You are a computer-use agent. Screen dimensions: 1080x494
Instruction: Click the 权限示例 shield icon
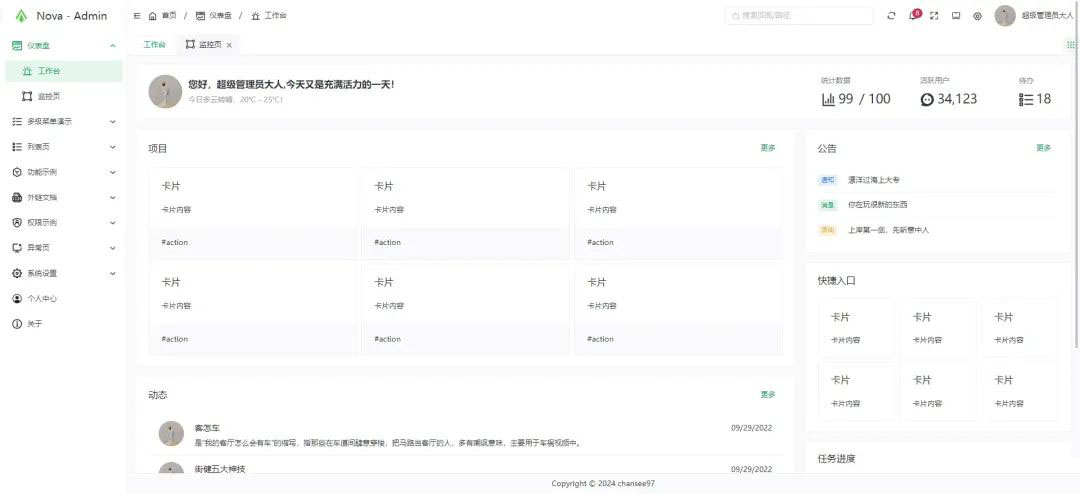pyautogui.click(x=17, y=223)
